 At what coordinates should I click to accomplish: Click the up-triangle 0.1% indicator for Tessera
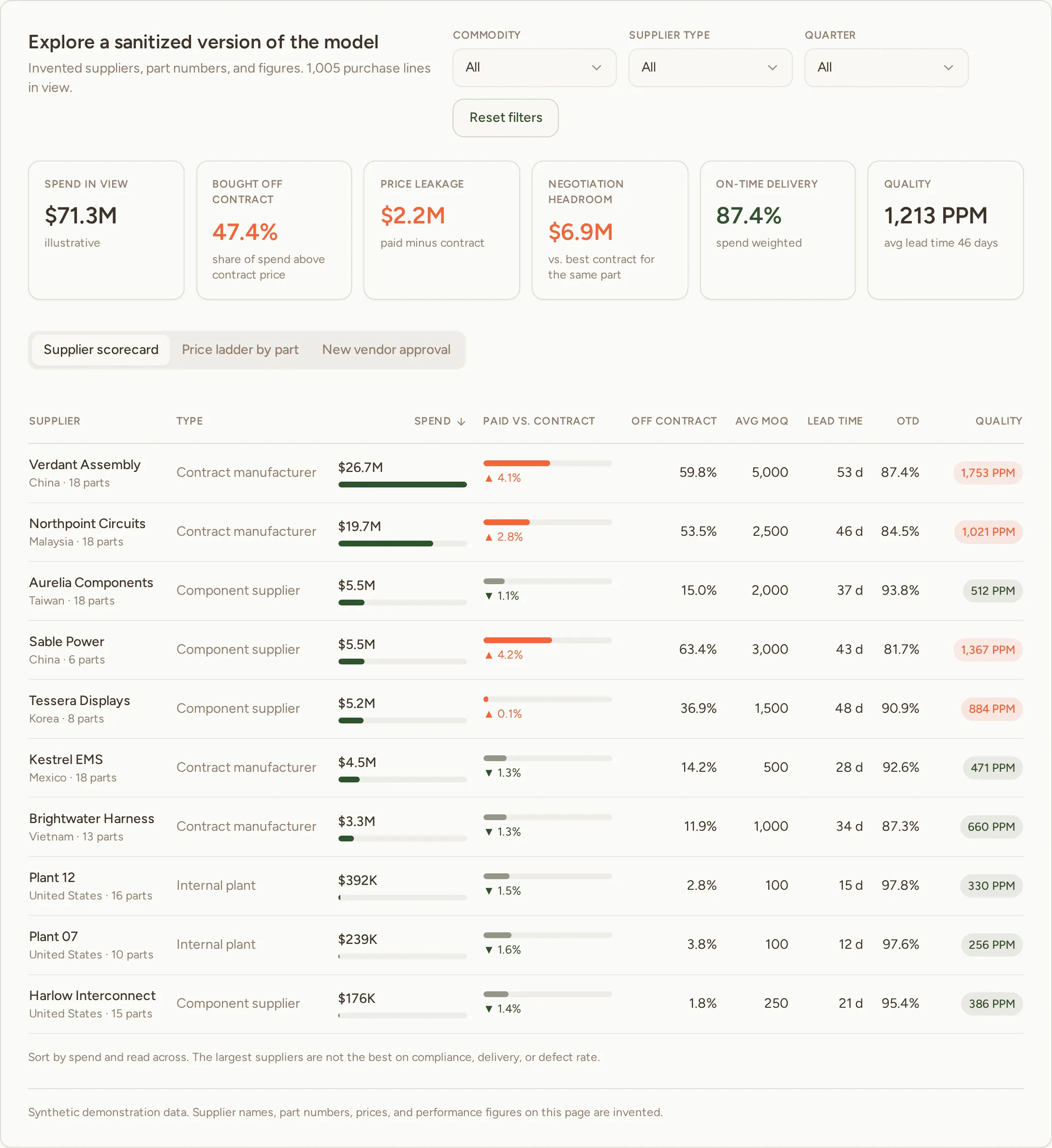point(503,714)
